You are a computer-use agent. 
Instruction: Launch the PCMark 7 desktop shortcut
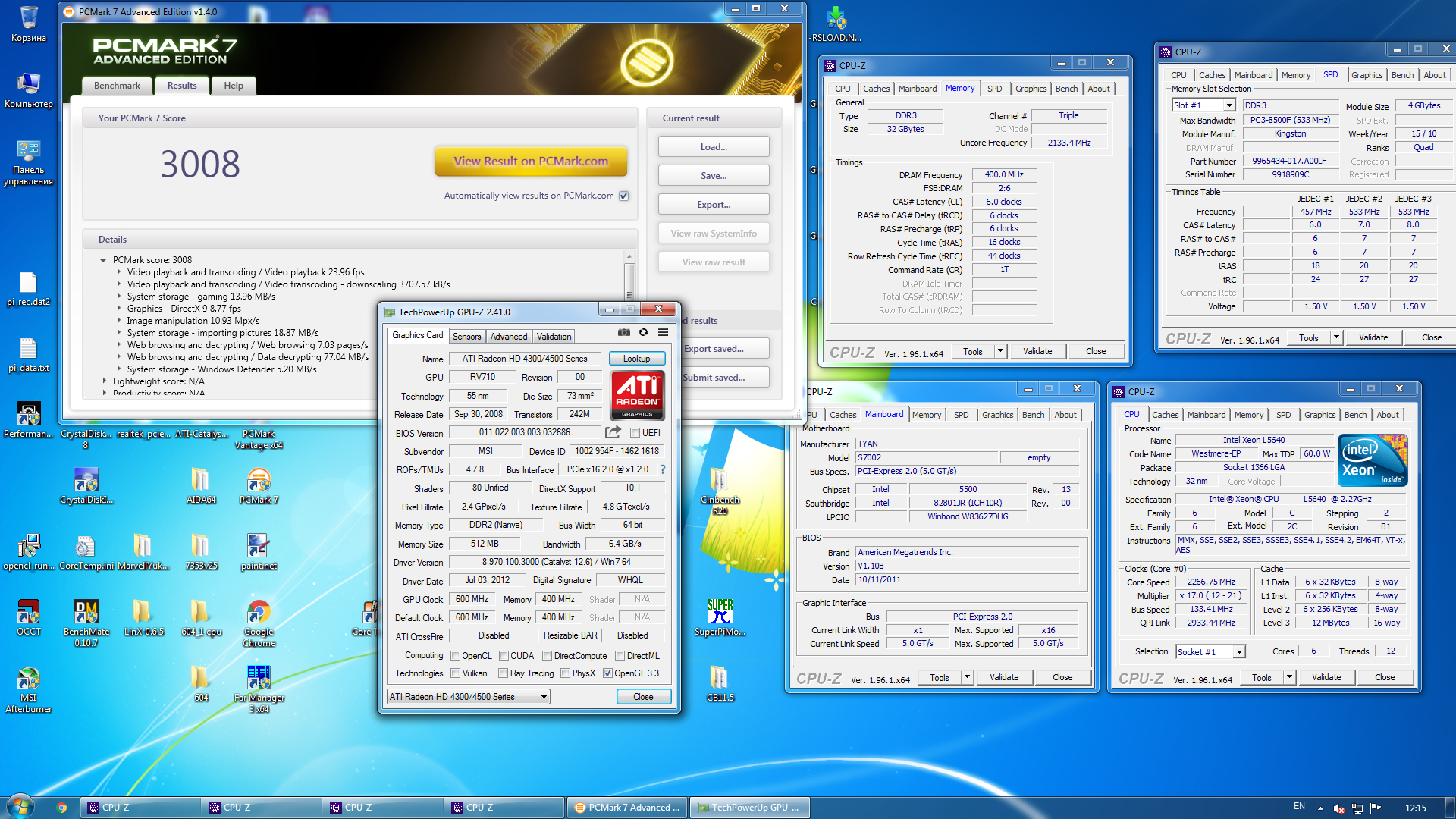[x=259, y=486]
